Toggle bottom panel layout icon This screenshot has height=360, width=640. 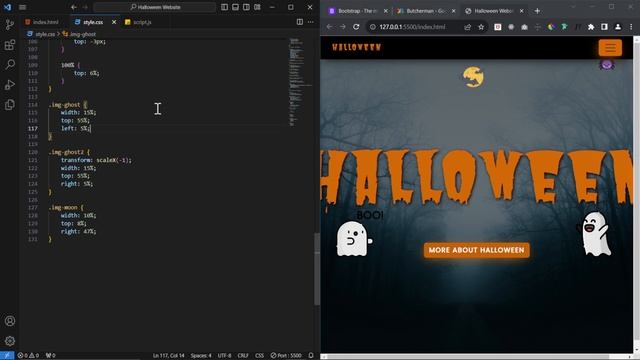236,7
